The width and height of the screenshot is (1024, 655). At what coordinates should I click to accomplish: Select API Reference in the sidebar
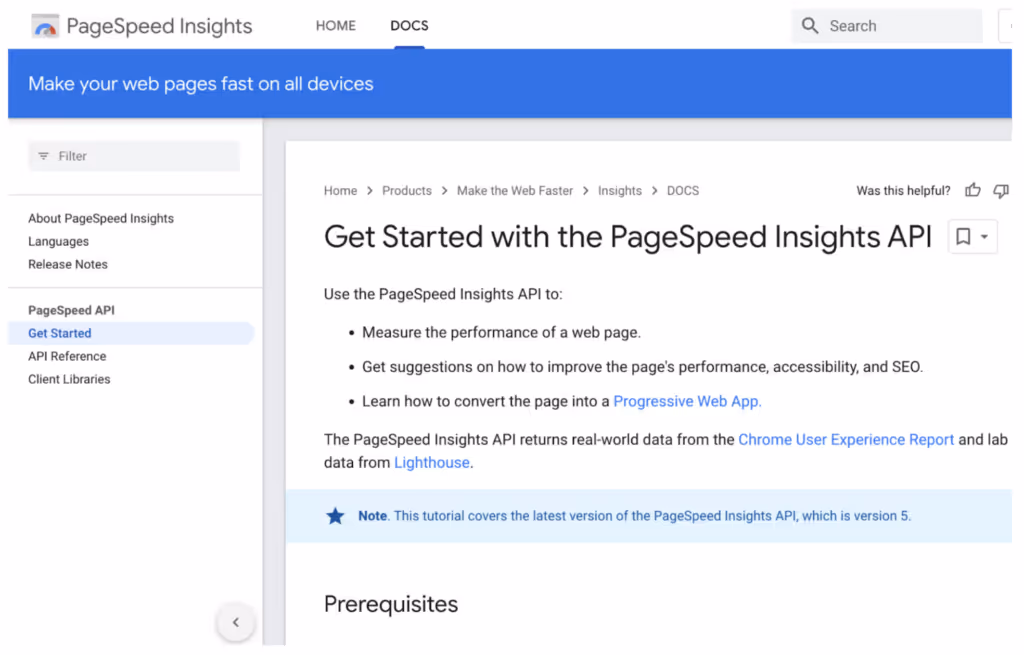(67, 356)
